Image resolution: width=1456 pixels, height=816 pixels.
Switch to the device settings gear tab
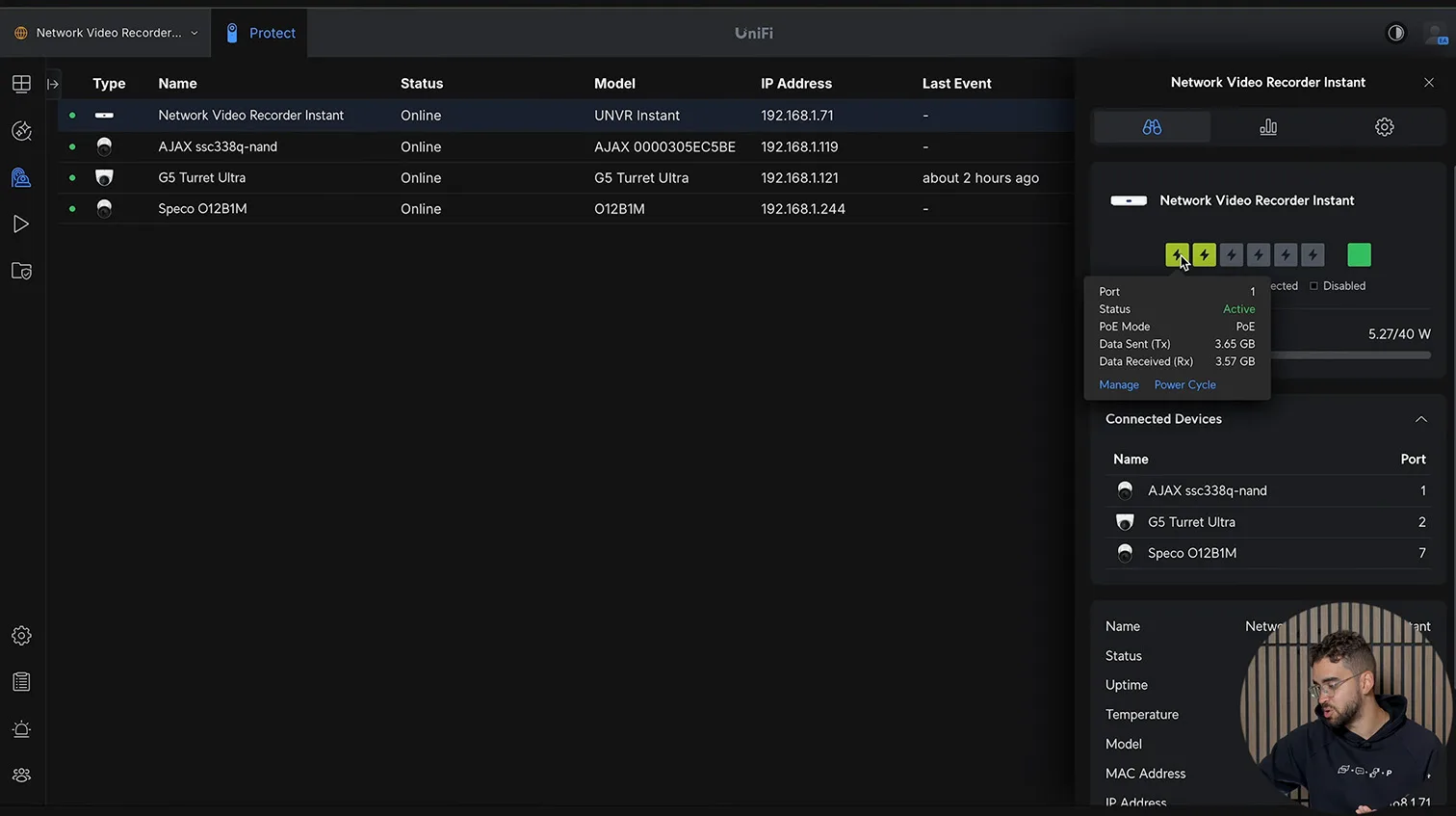click(1384, 127)
